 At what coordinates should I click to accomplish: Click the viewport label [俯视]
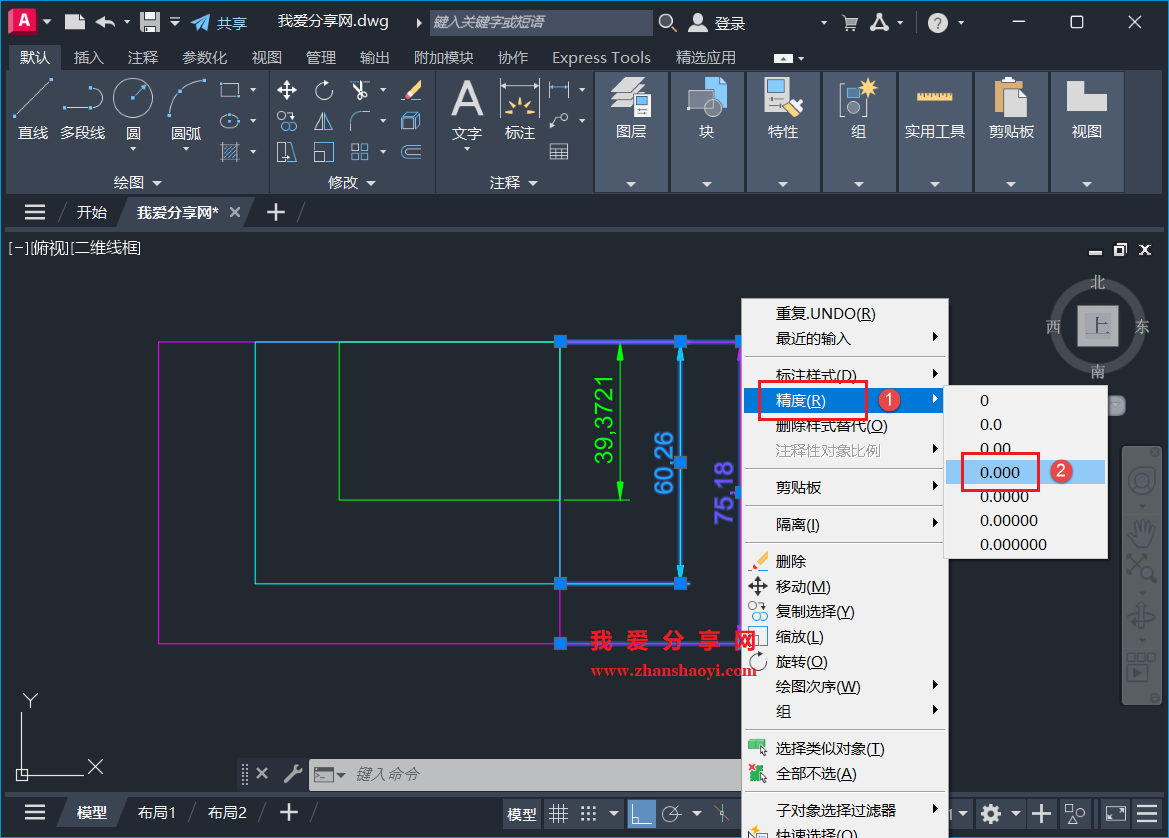(51, 248)
